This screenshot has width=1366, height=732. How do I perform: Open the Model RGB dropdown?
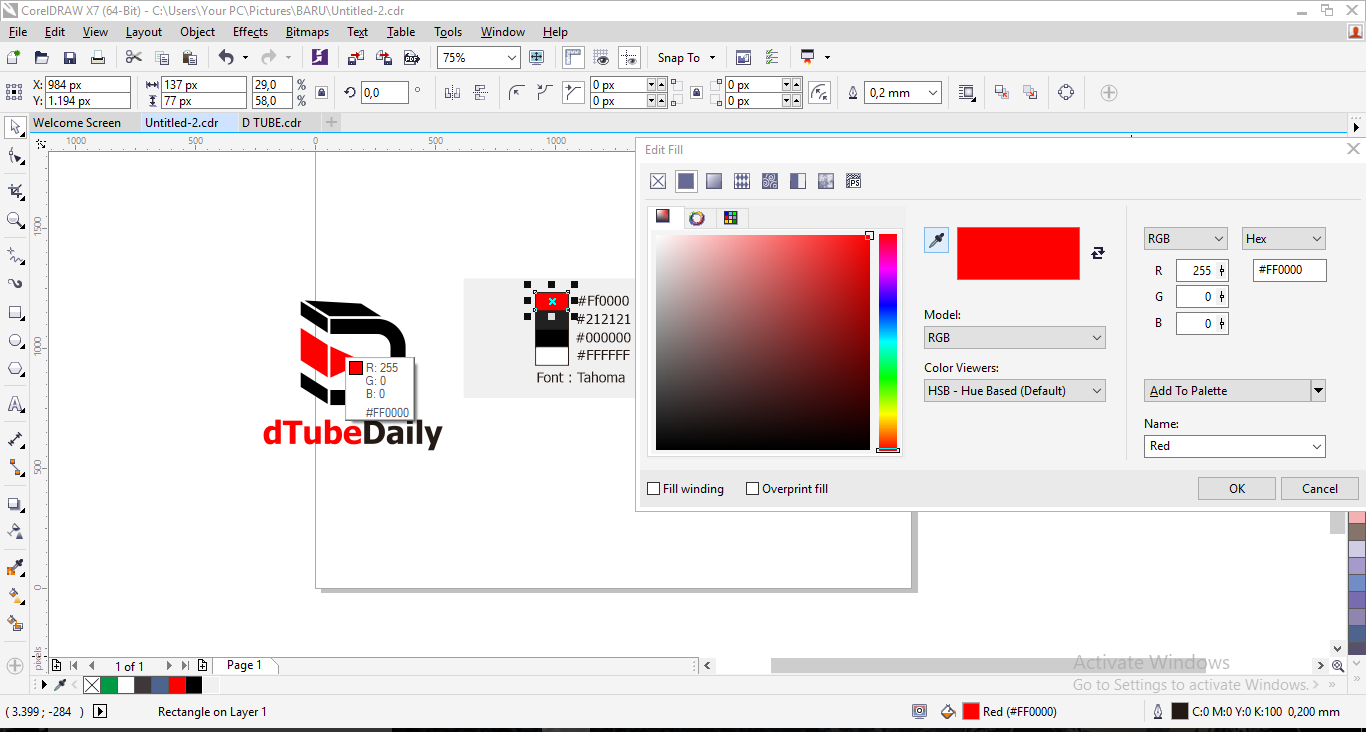tap(1014, 338)
